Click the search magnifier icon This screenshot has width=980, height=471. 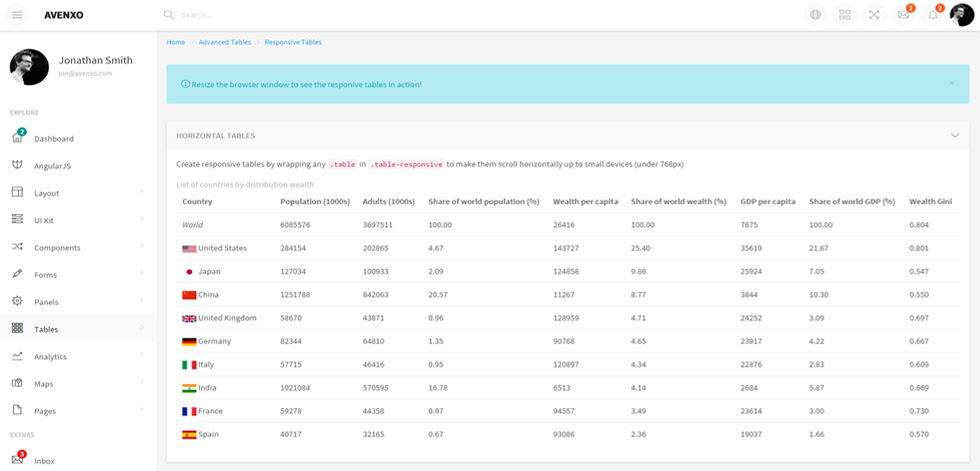[168, 15]
